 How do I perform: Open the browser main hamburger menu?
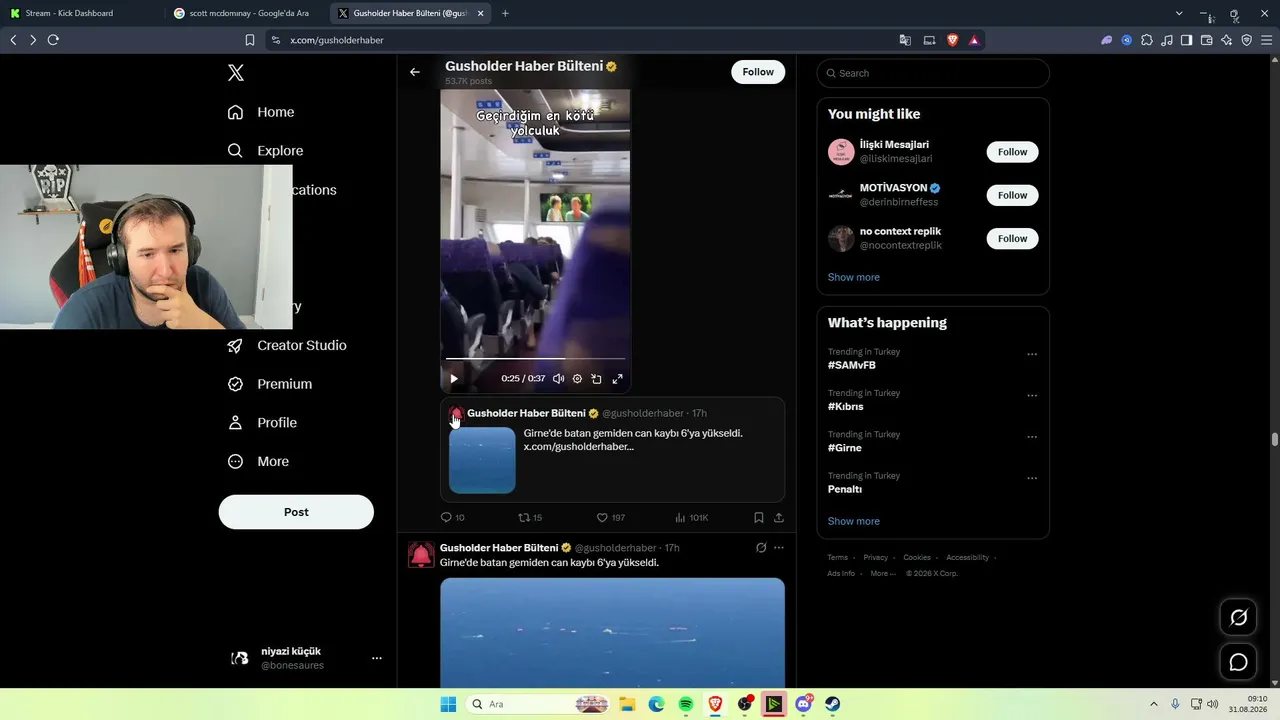pos(1267,40)
